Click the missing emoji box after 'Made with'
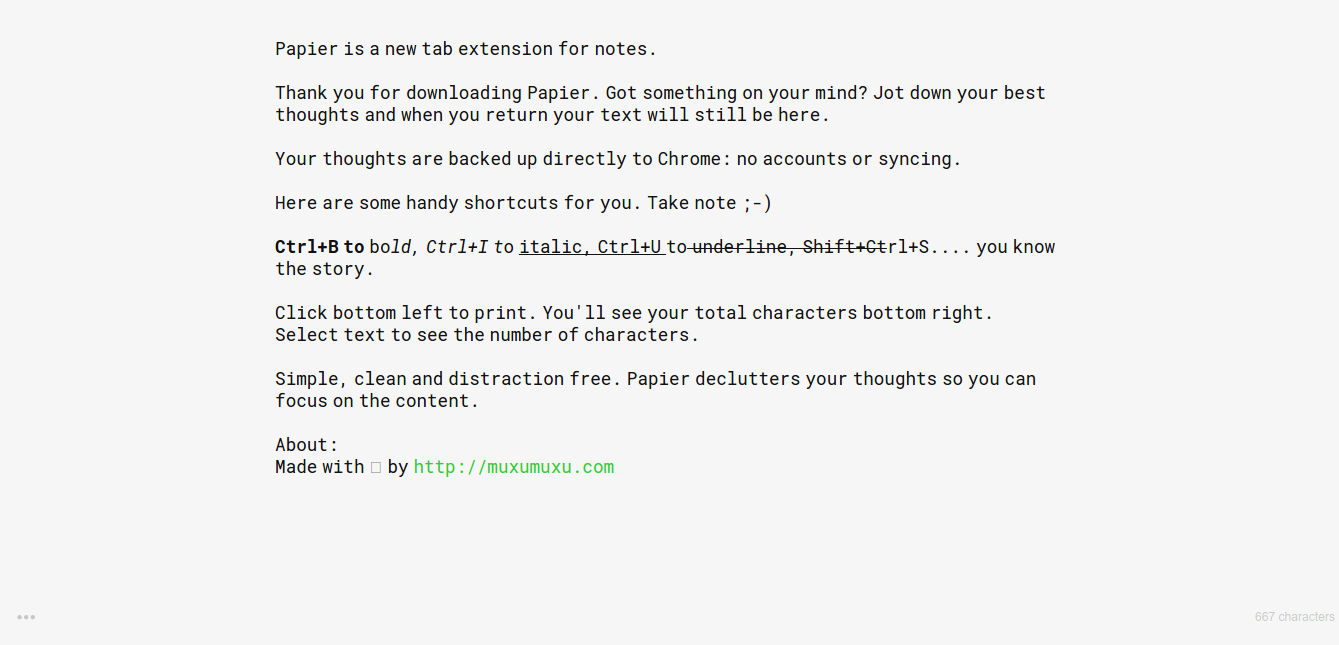 [x=376, y=467]
